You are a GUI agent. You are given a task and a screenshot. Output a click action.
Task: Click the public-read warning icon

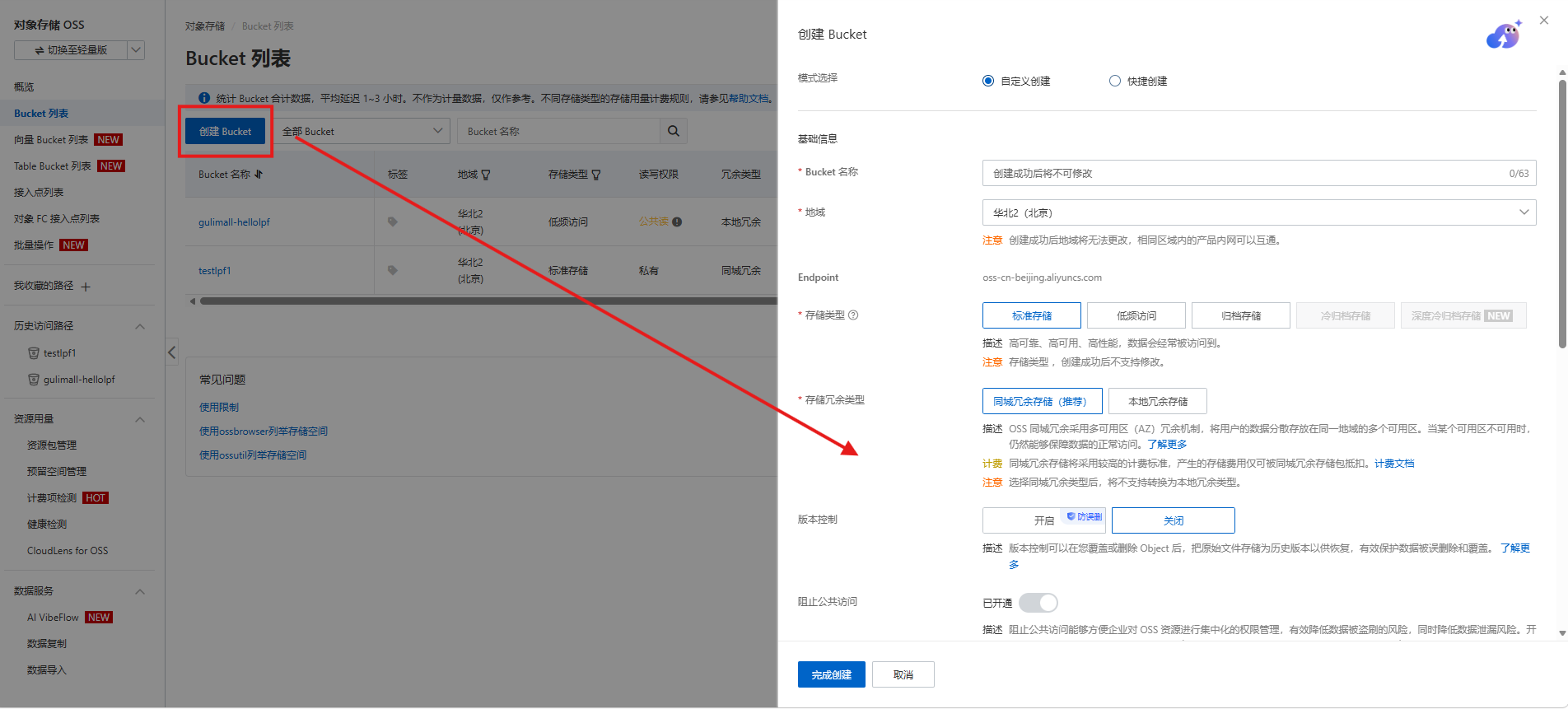point(677,222)
